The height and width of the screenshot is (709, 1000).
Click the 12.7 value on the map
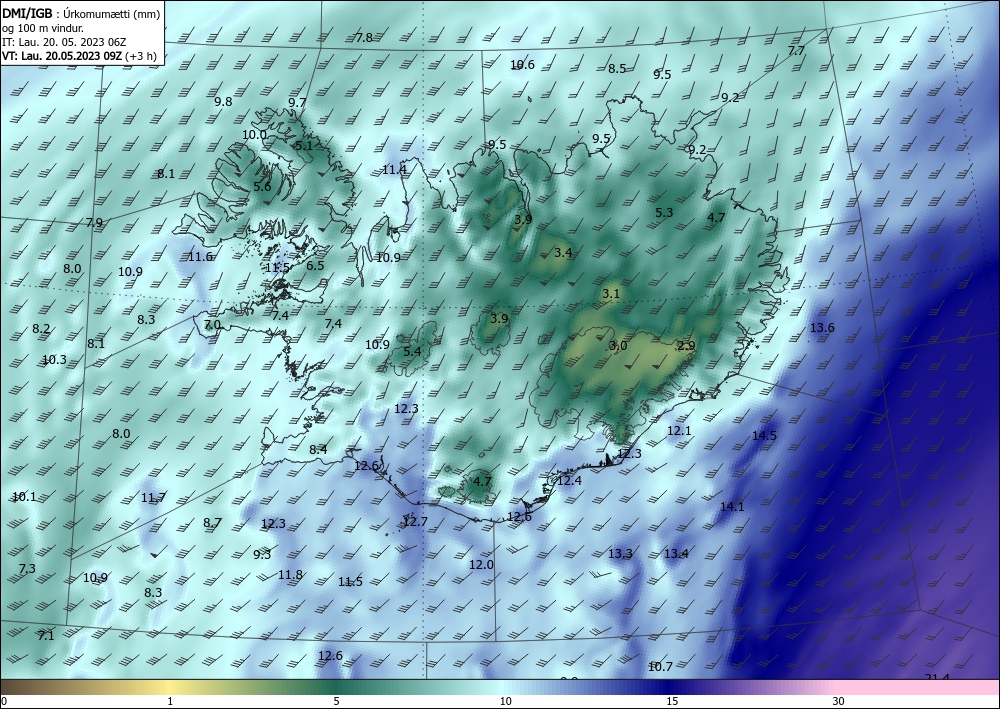(x=415, y=522)
